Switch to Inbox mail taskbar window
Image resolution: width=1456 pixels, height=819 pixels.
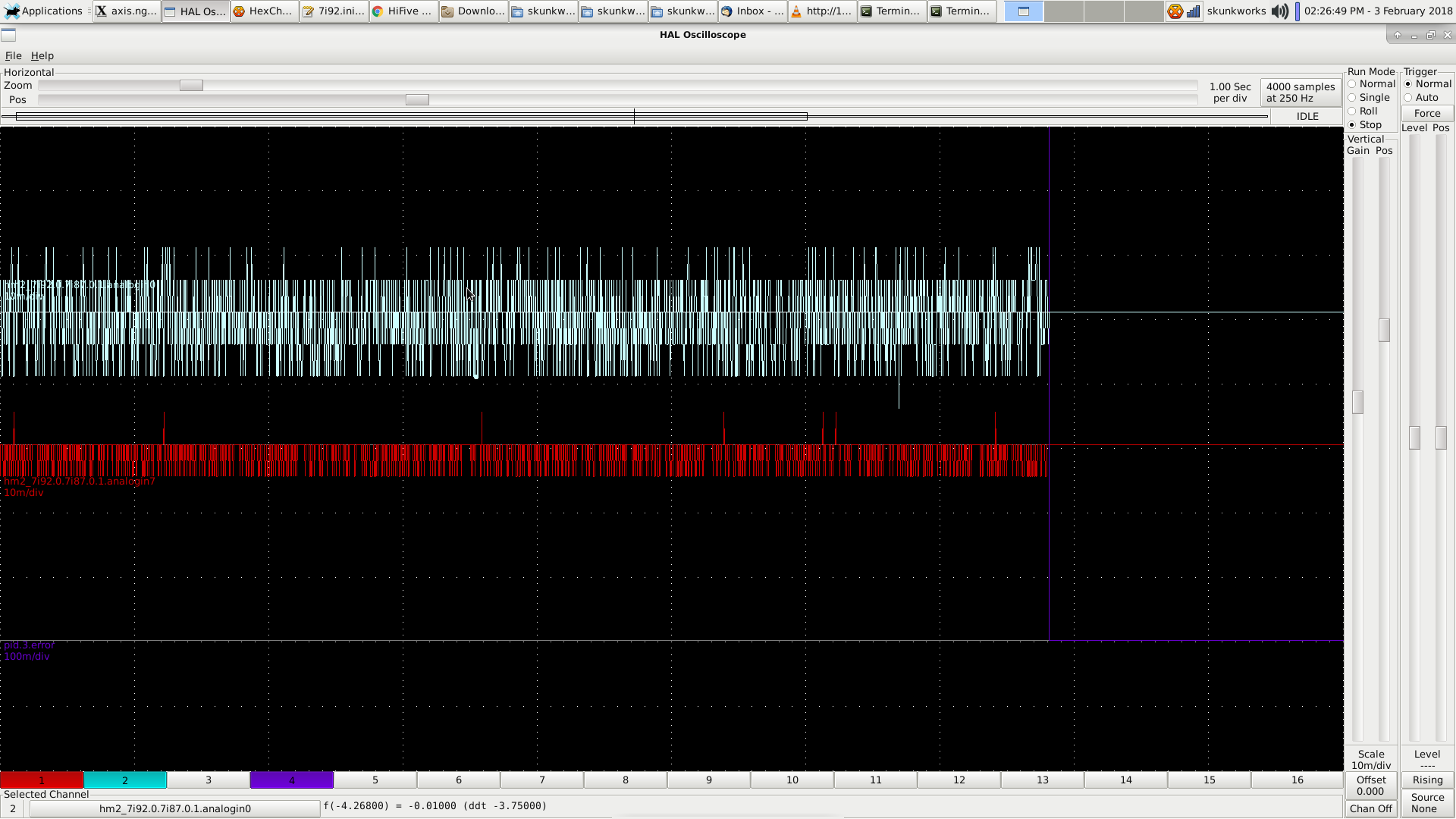coord(752,11)
